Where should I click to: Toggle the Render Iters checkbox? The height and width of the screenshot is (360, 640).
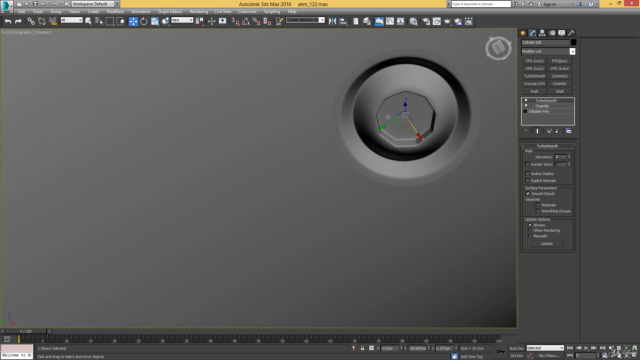point(528,164)
